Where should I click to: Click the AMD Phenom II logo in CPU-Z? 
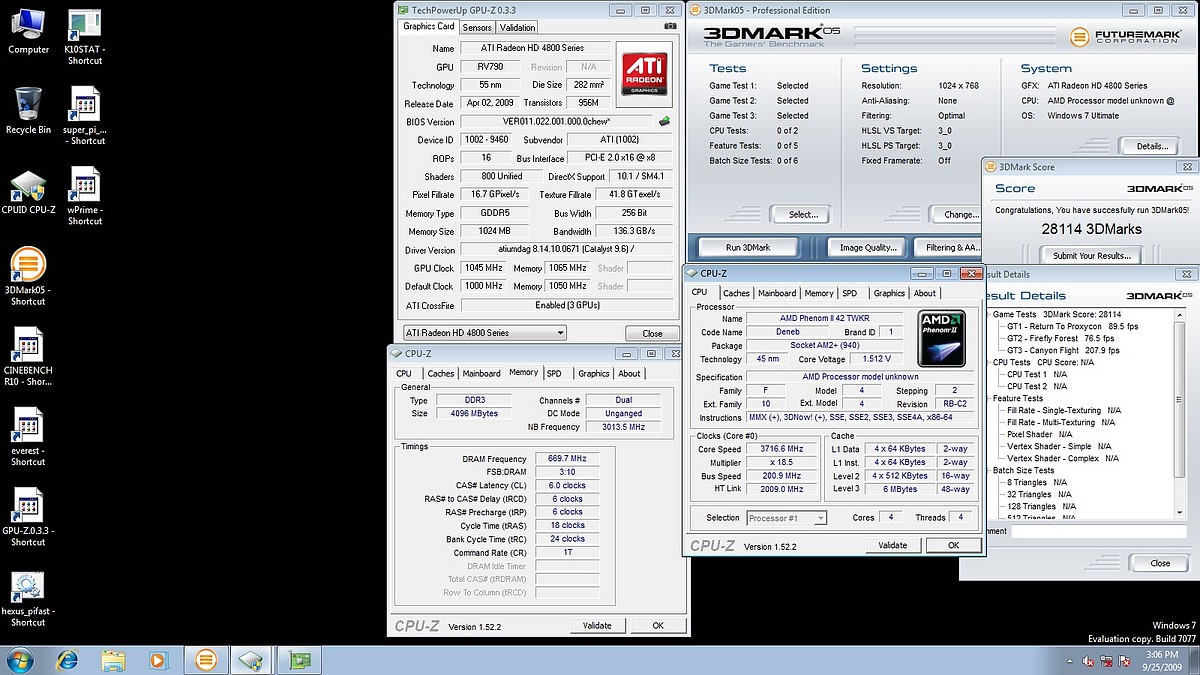click(941, 339)
